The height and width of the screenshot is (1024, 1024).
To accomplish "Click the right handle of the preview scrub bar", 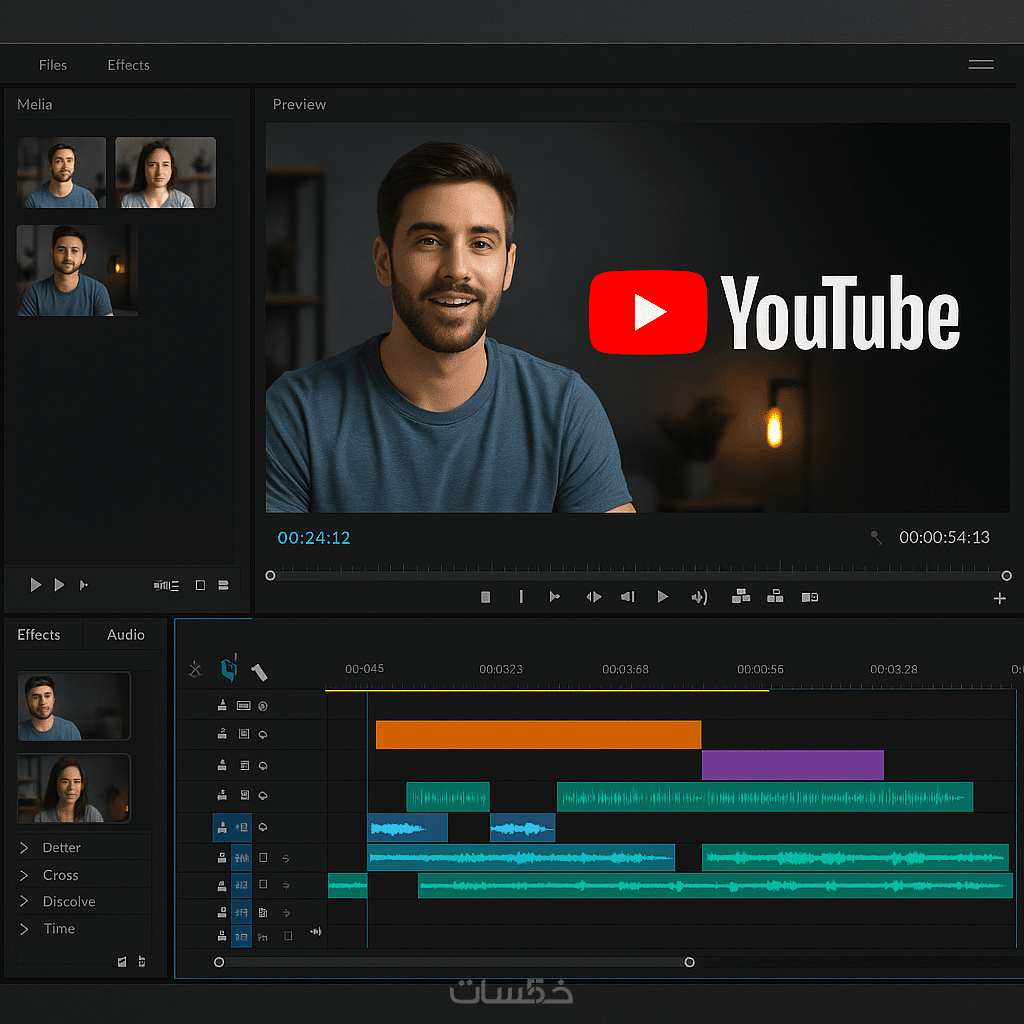I will 1006,575.
